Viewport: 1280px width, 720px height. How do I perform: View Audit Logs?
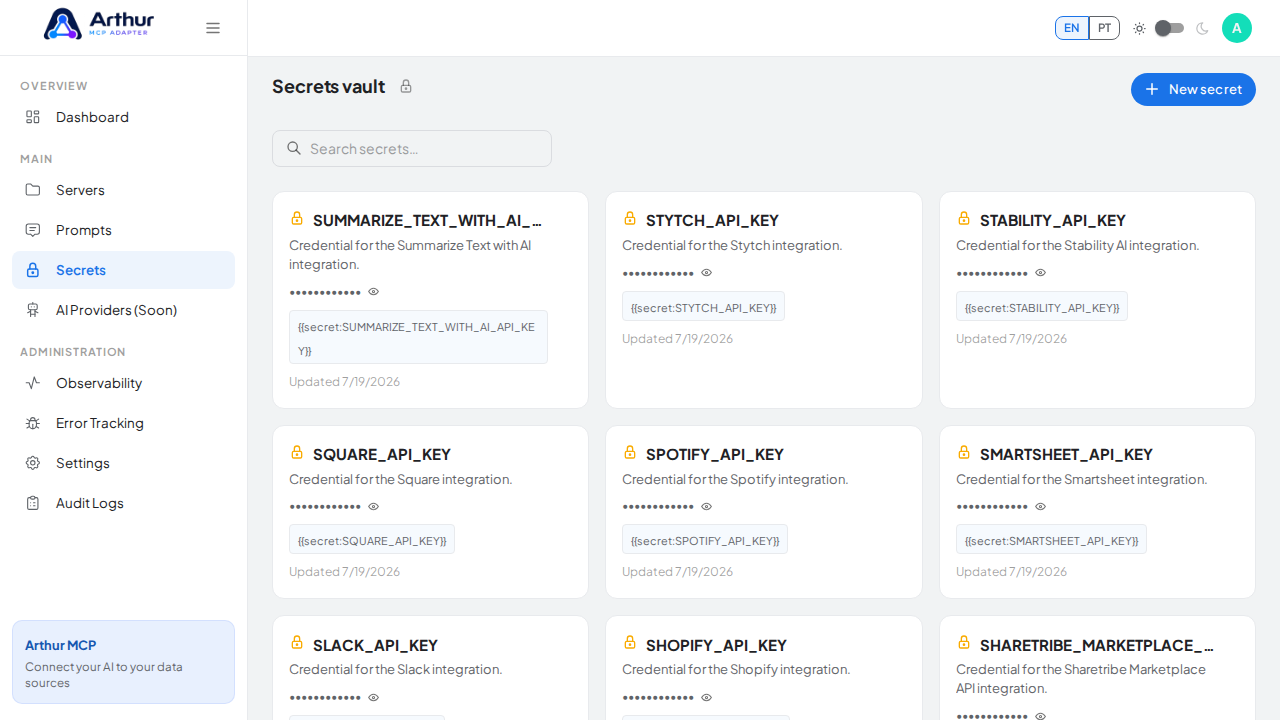coord(123,503)
